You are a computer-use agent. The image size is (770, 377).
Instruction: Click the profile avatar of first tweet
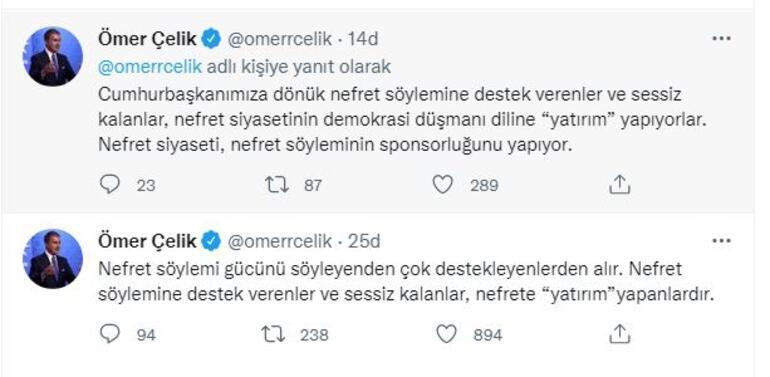pyautogui.click(x=53, y=56)
